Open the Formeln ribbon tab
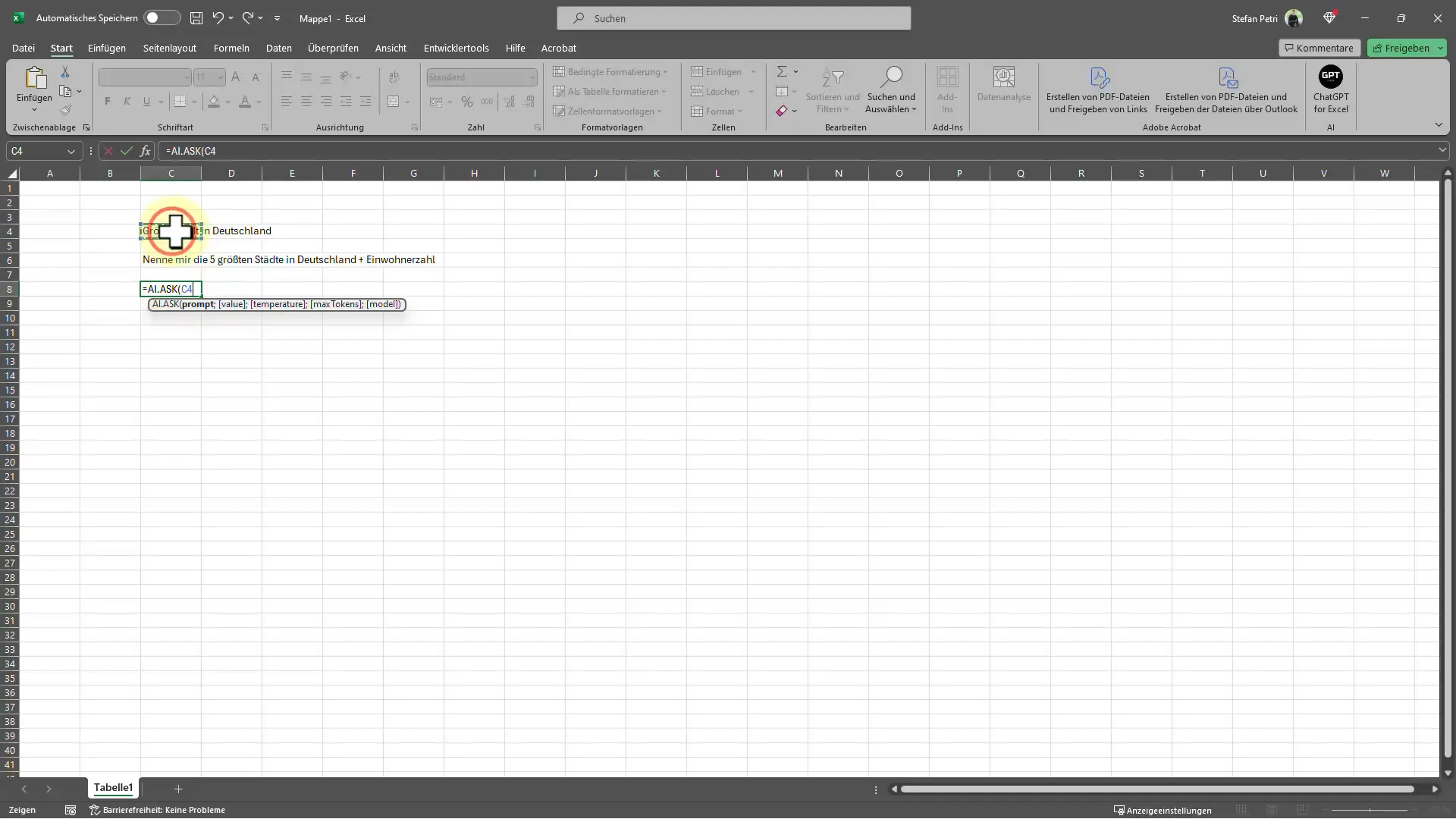This screenshot has width=1456, height=819. 232,47
